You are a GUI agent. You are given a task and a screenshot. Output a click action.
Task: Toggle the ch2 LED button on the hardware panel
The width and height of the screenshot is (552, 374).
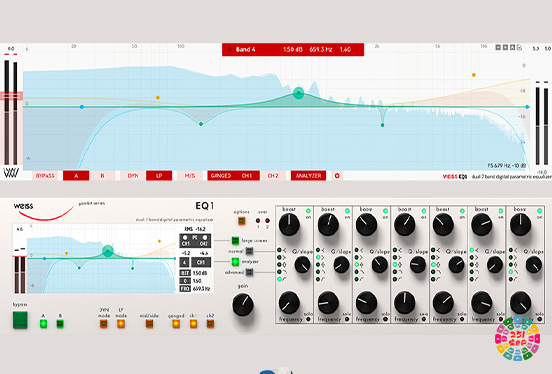(x=211, y=323)
